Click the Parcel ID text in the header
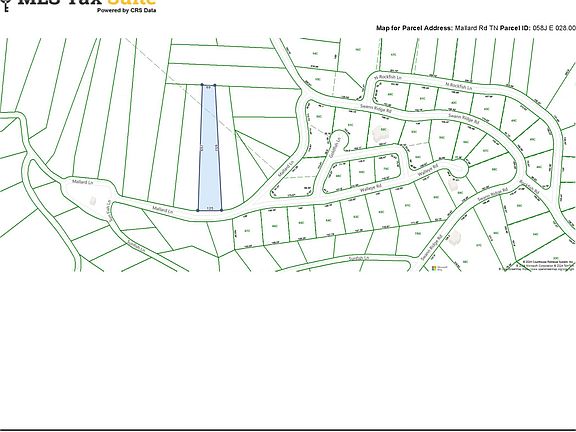 point(515,28)
